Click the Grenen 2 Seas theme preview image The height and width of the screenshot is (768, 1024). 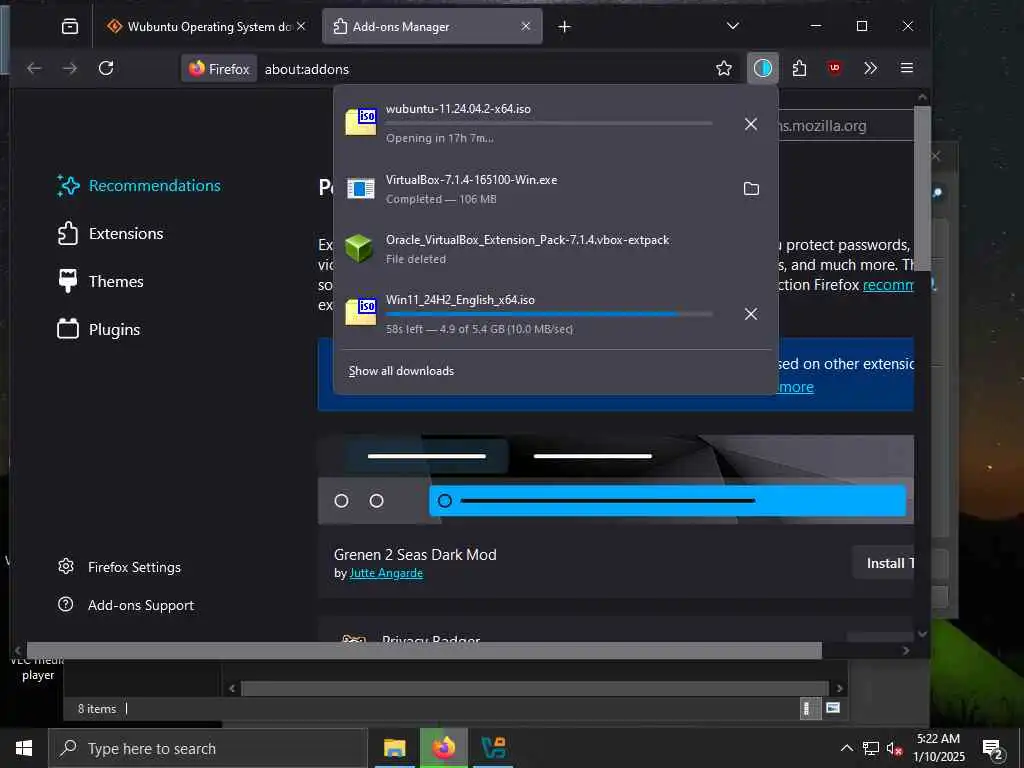(615, 479)
